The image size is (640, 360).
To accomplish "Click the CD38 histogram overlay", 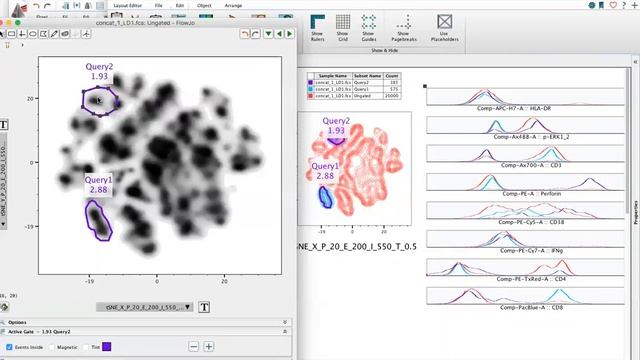I will (525, 211).
